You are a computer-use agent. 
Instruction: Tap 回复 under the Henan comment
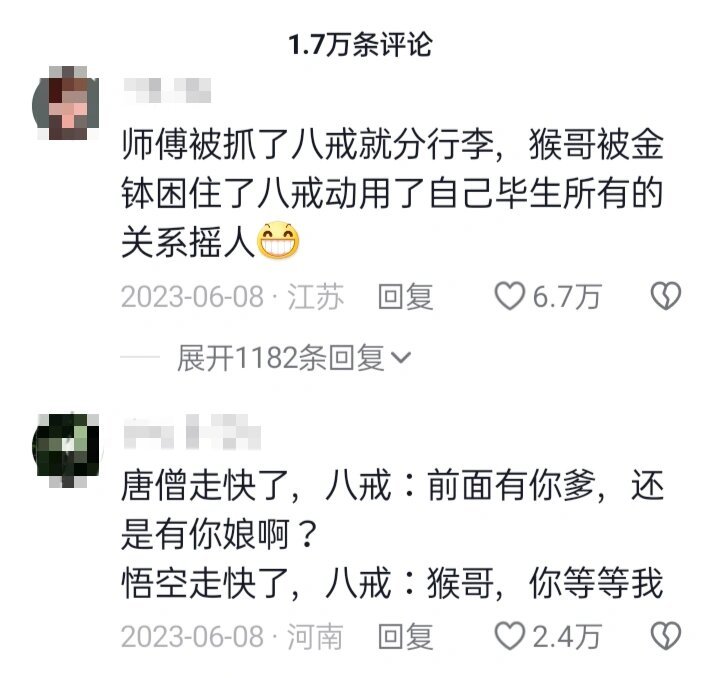(405, 637)
